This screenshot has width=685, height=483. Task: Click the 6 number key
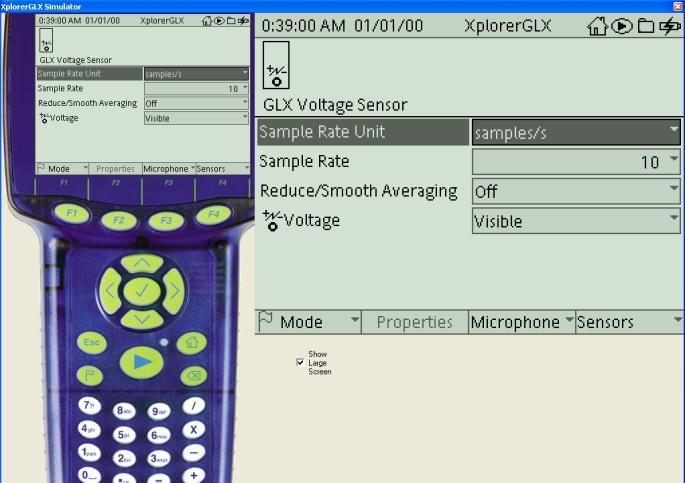tap(159, 435)
